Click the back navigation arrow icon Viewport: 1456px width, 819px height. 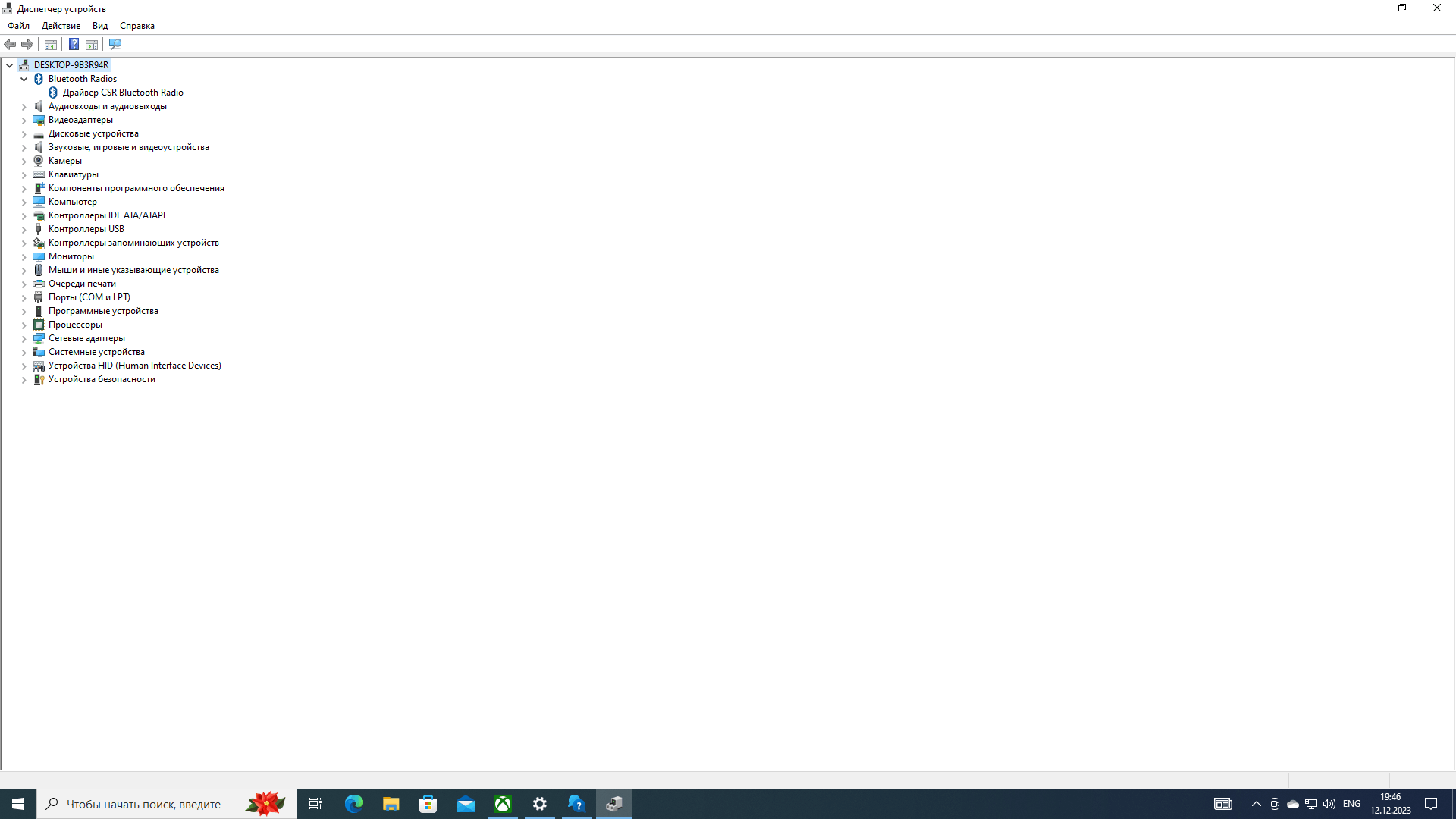click(10, 44)
